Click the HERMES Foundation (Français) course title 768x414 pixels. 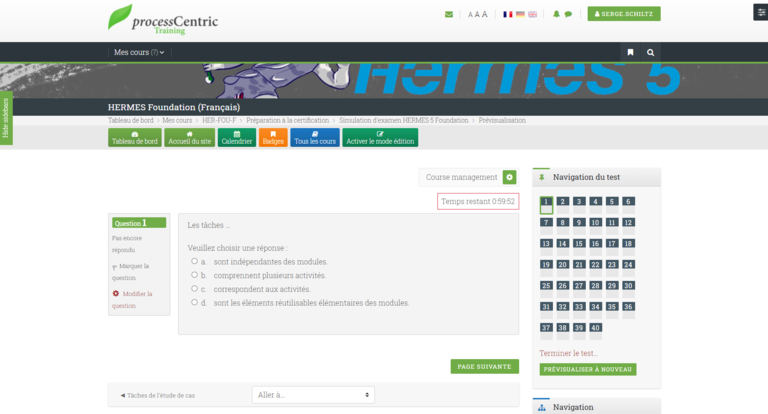point(174,107)
